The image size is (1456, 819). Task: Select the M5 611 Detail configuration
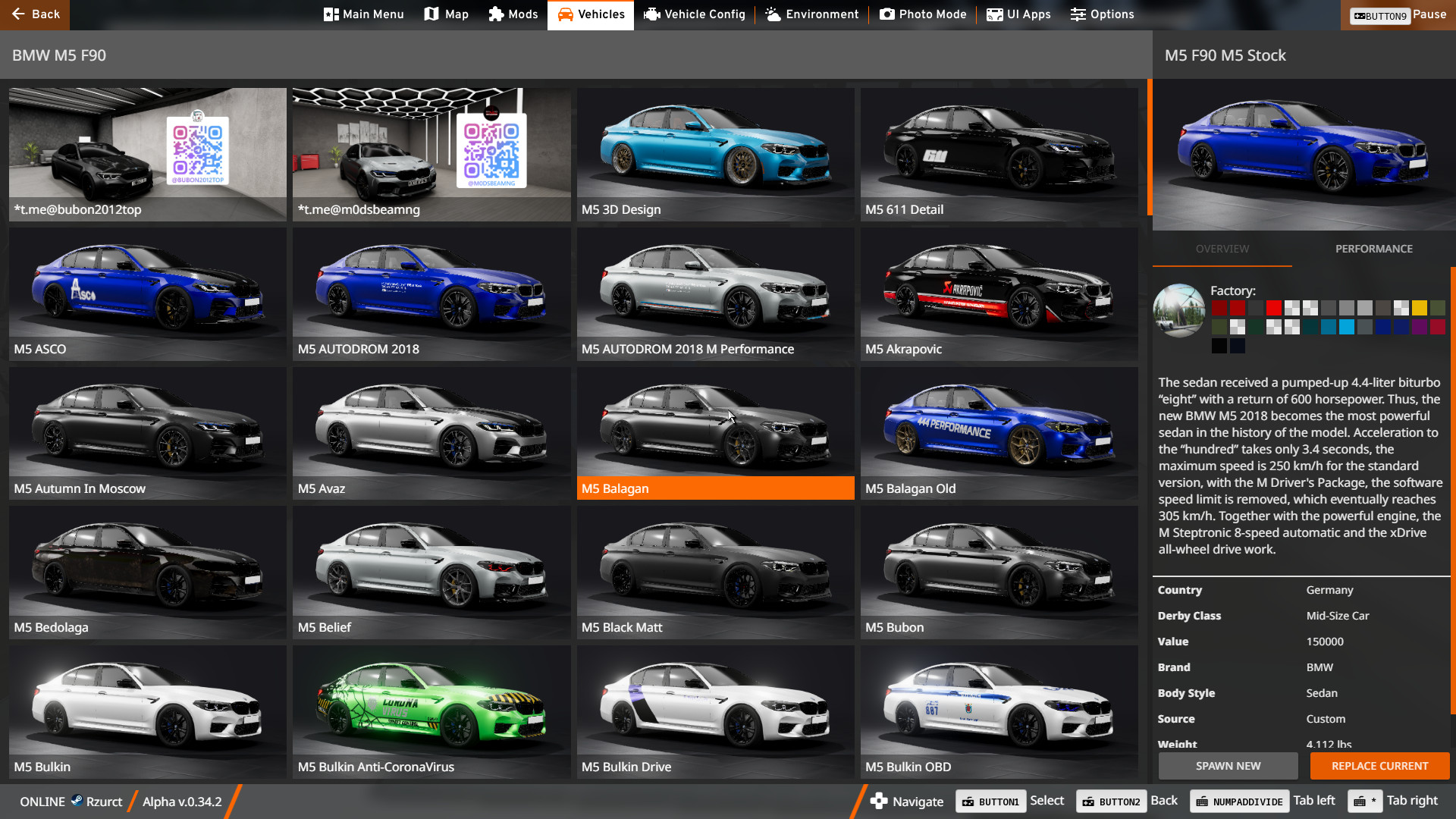[999, 155]
